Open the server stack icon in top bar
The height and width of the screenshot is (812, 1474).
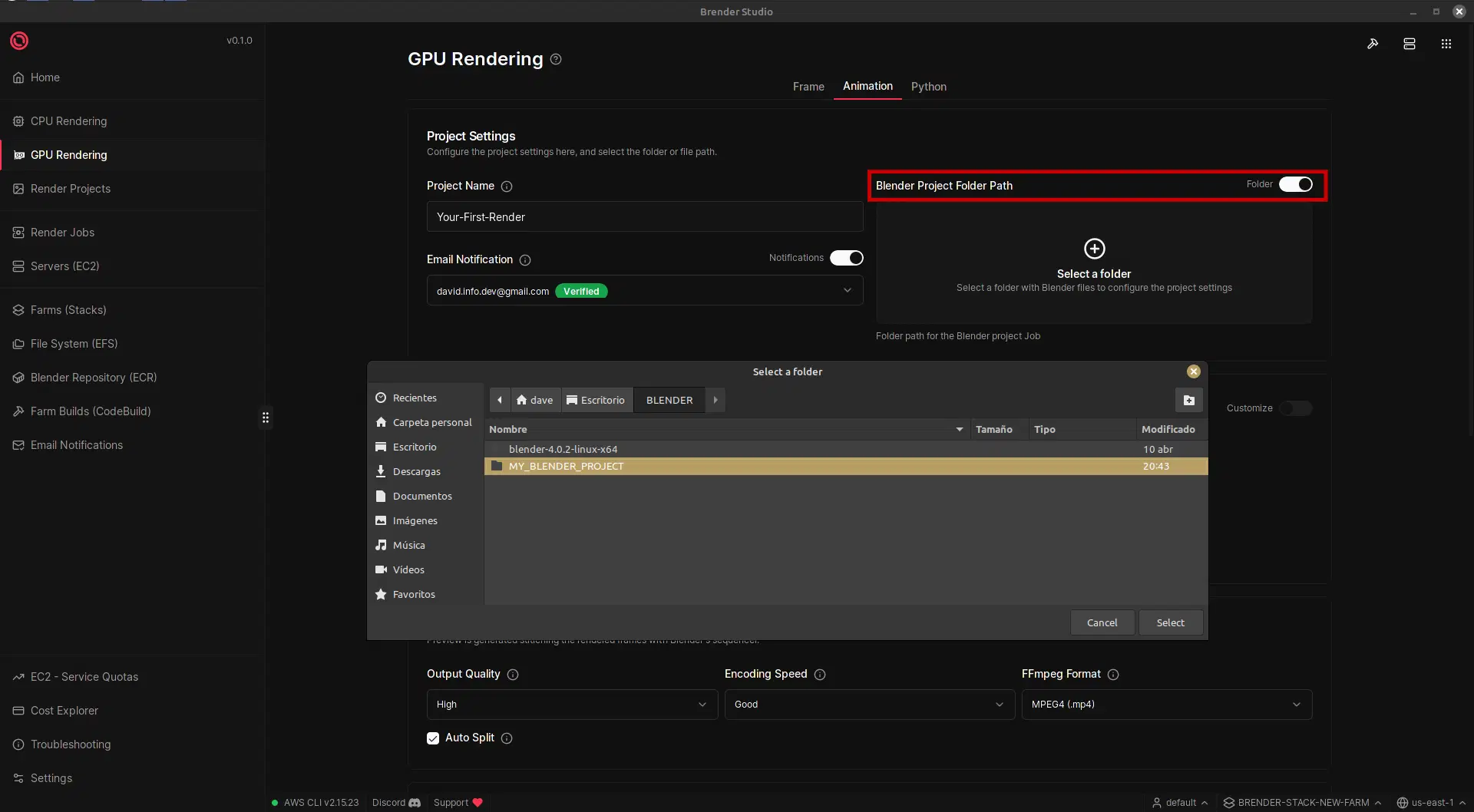pos(1410,44)
